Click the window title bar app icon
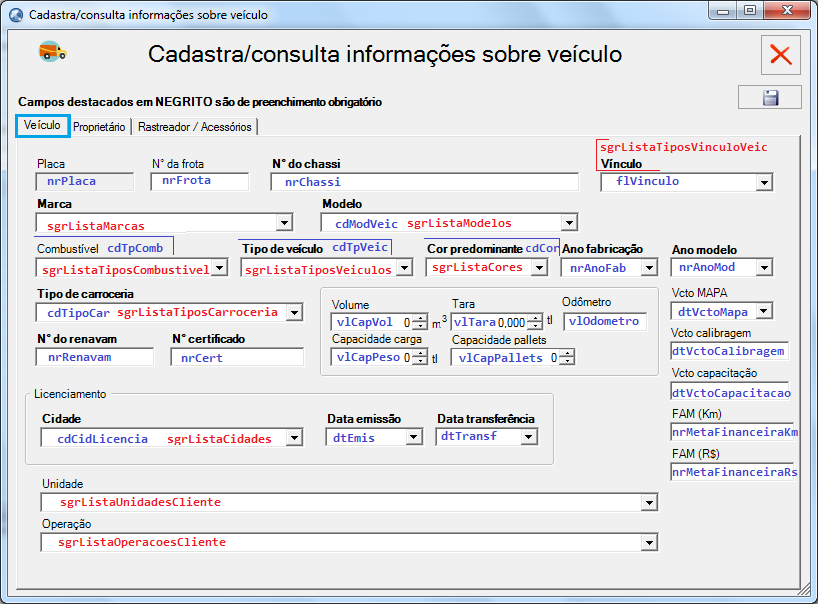Screen dimensions: 818x604 coord(16,15)
